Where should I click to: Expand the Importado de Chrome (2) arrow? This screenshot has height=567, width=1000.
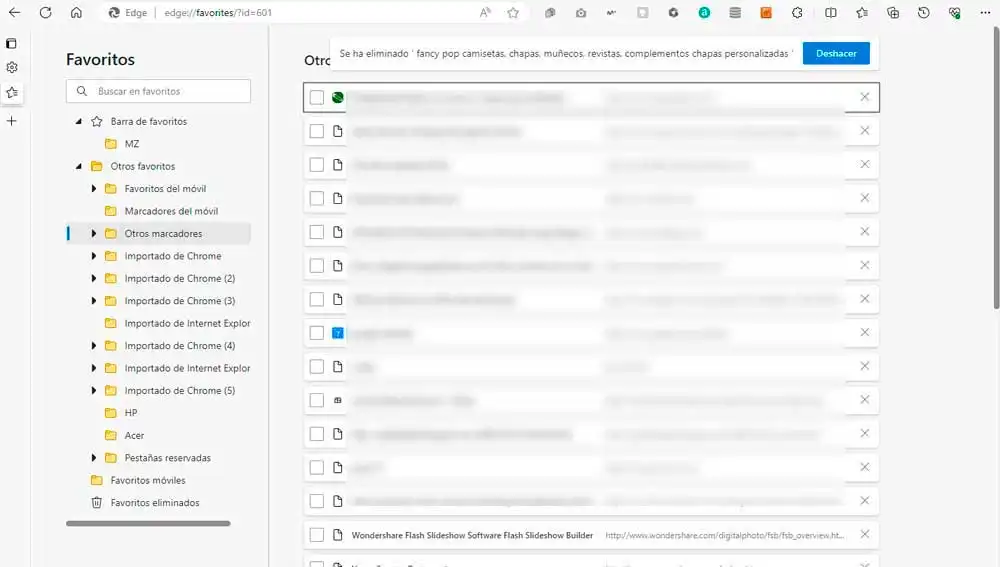[94, 278]
